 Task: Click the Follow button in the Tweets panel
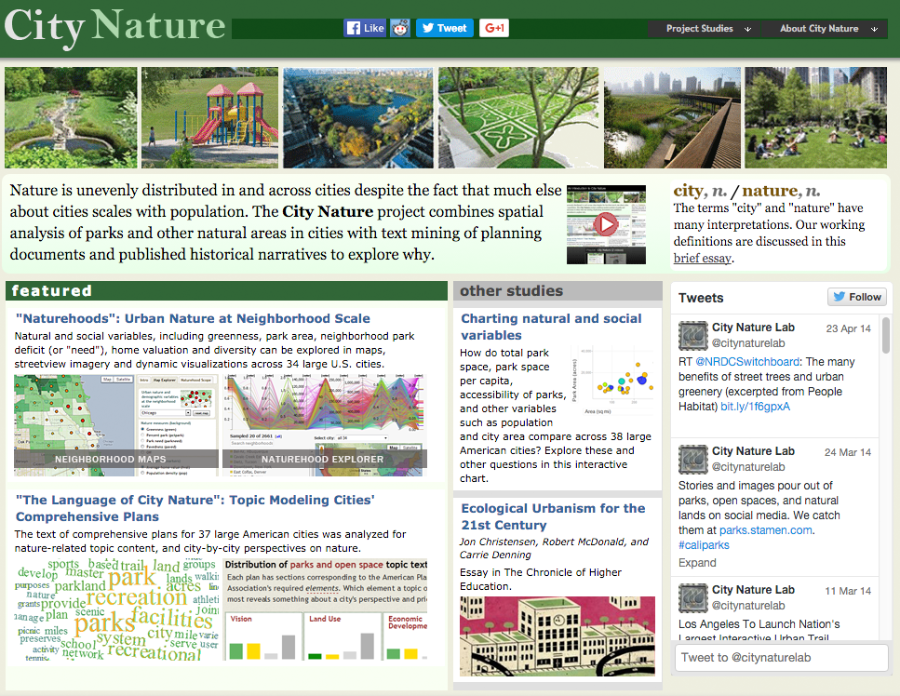click(x=856, y=297)
